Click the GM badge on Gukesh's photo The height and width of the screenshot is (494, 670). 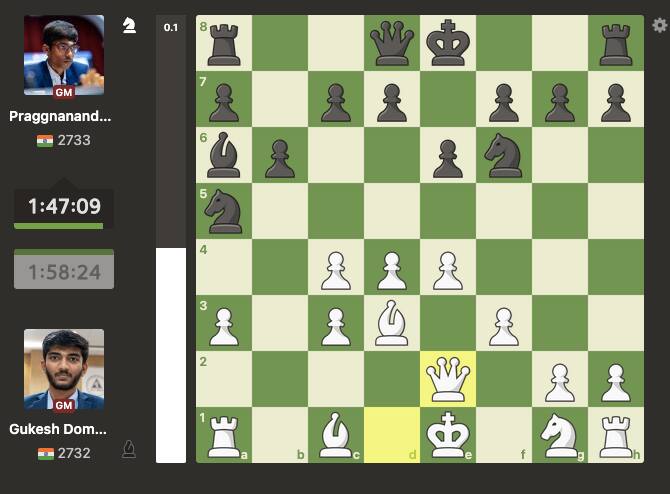click(64, 405)
